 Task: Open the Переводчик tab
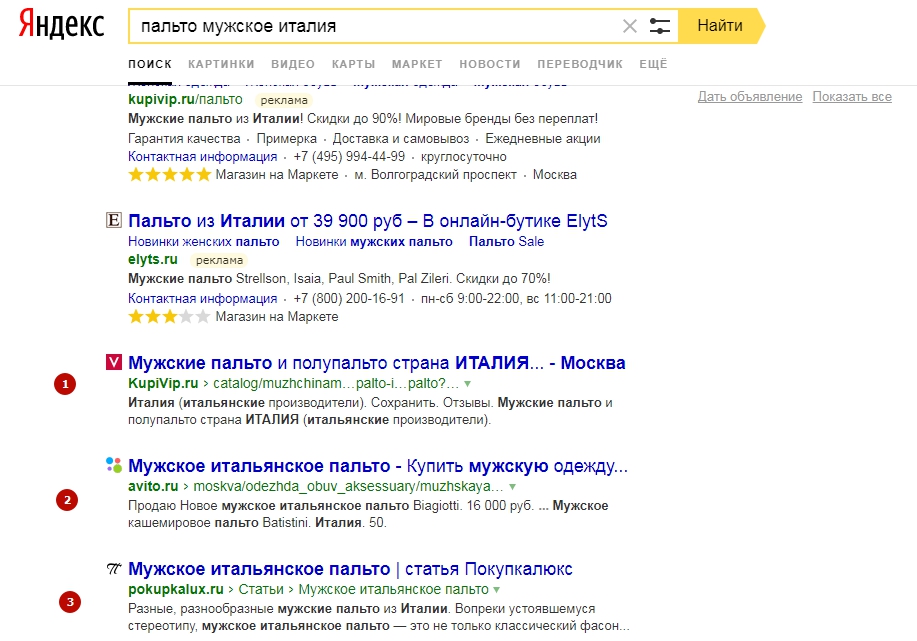pyautogui.click(x=580, y=64)
